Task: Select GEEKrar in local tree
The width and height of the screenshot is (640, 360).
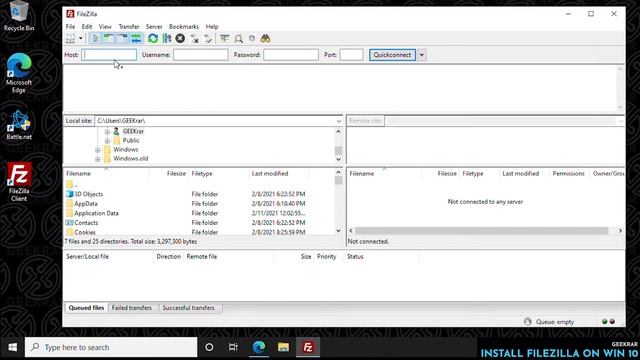Action: [133, 131]
